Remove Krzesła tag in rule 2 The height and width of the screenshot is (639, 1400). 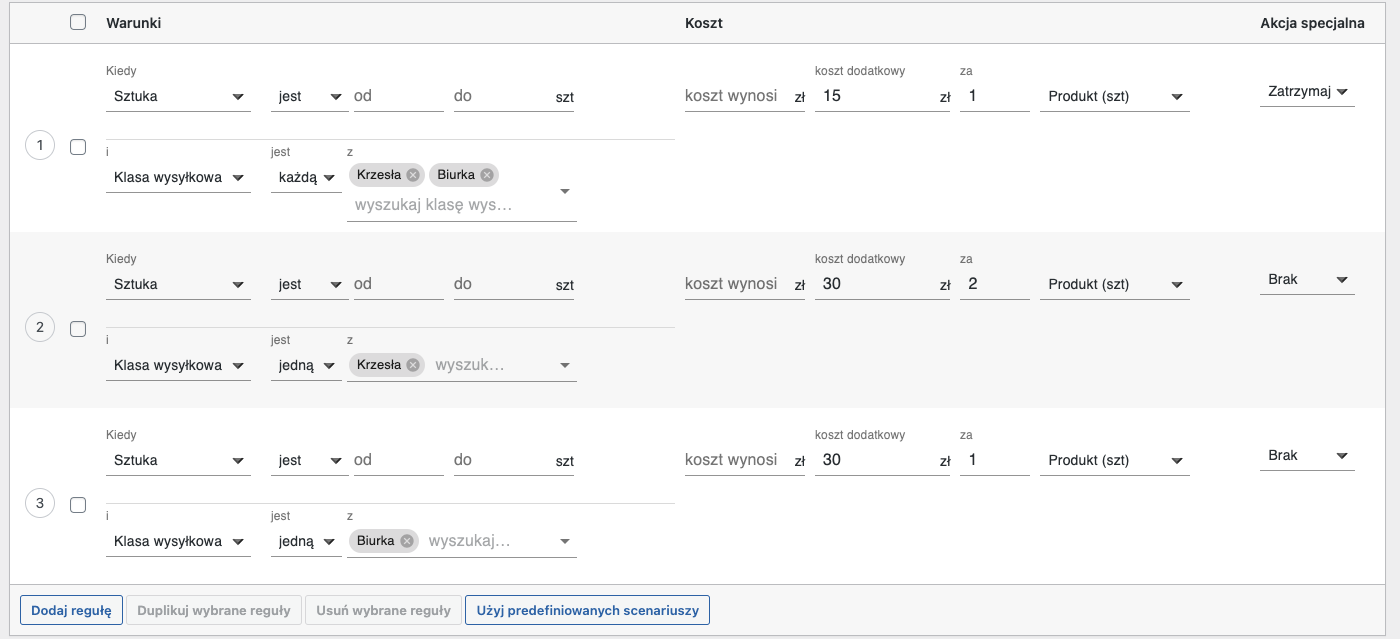[412, 365]
